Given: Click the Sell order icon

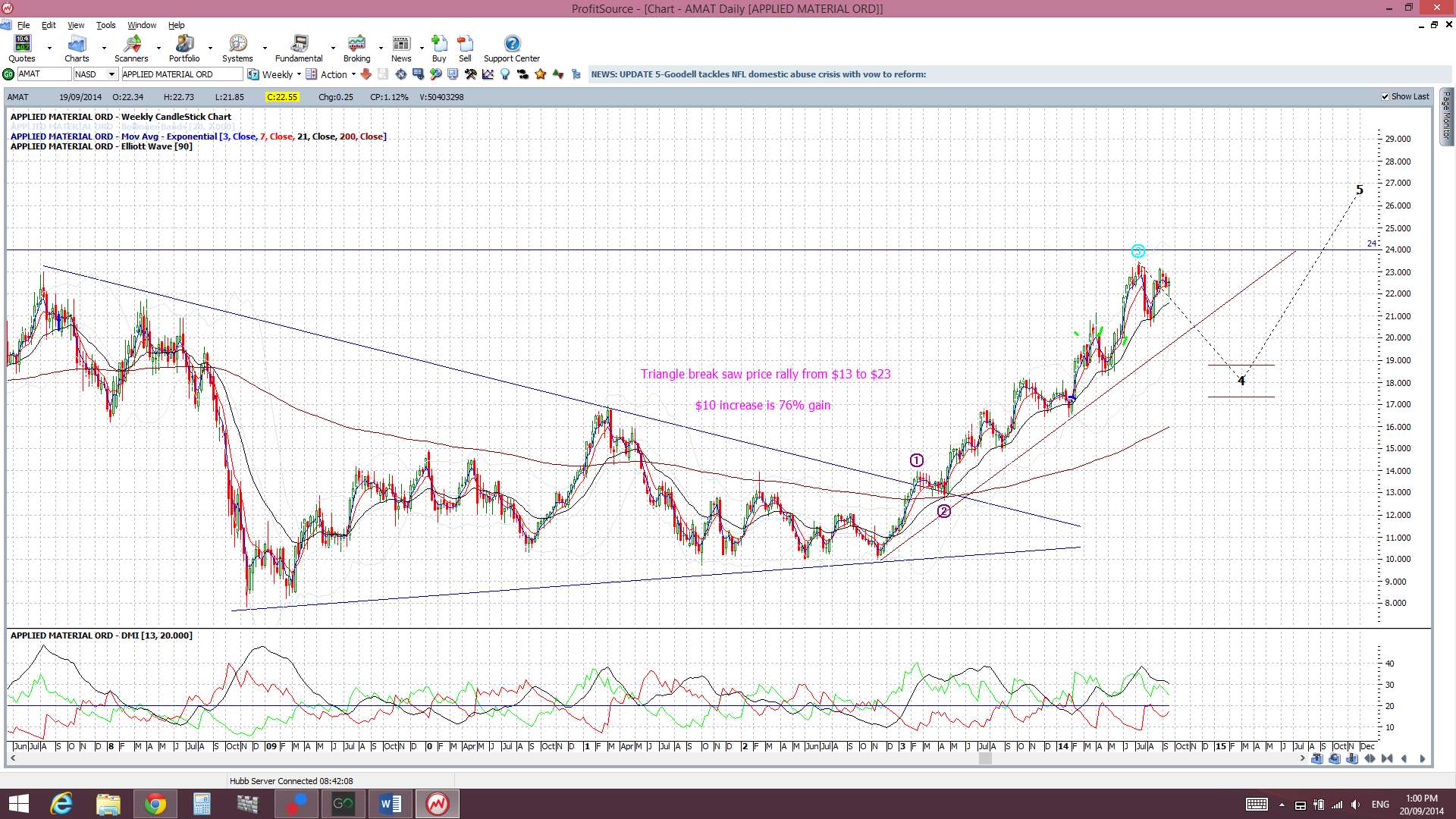Looking at the screenshot, I should [x=465, y=49].
